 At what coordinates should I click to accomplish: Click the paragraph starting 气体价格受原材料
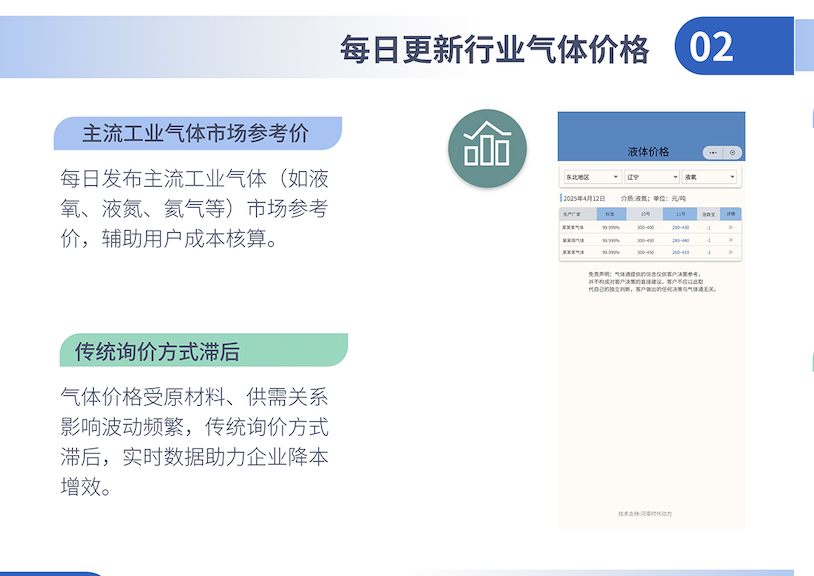[x=194, y=442]
